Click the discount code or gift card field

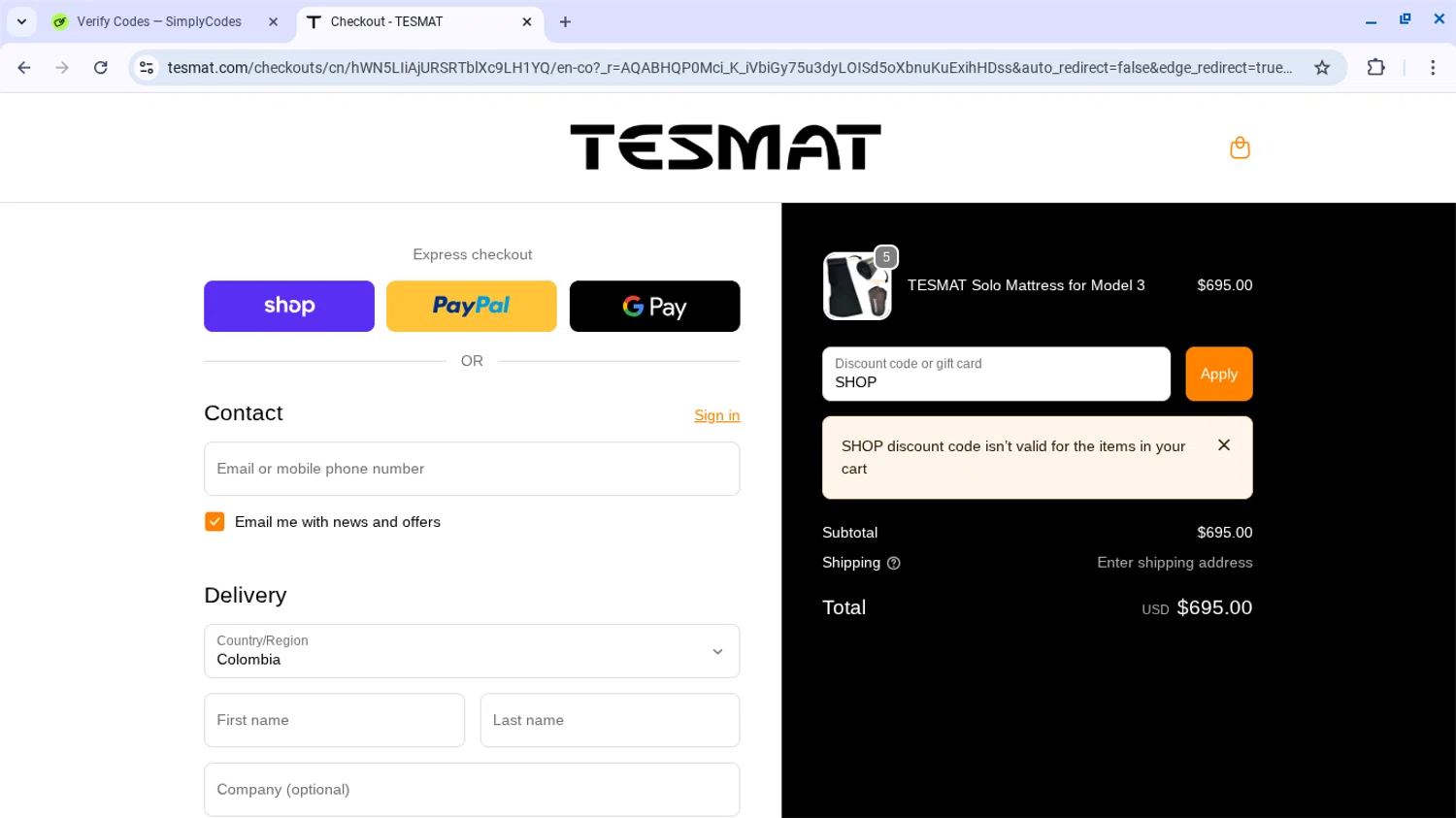[996, 374]
